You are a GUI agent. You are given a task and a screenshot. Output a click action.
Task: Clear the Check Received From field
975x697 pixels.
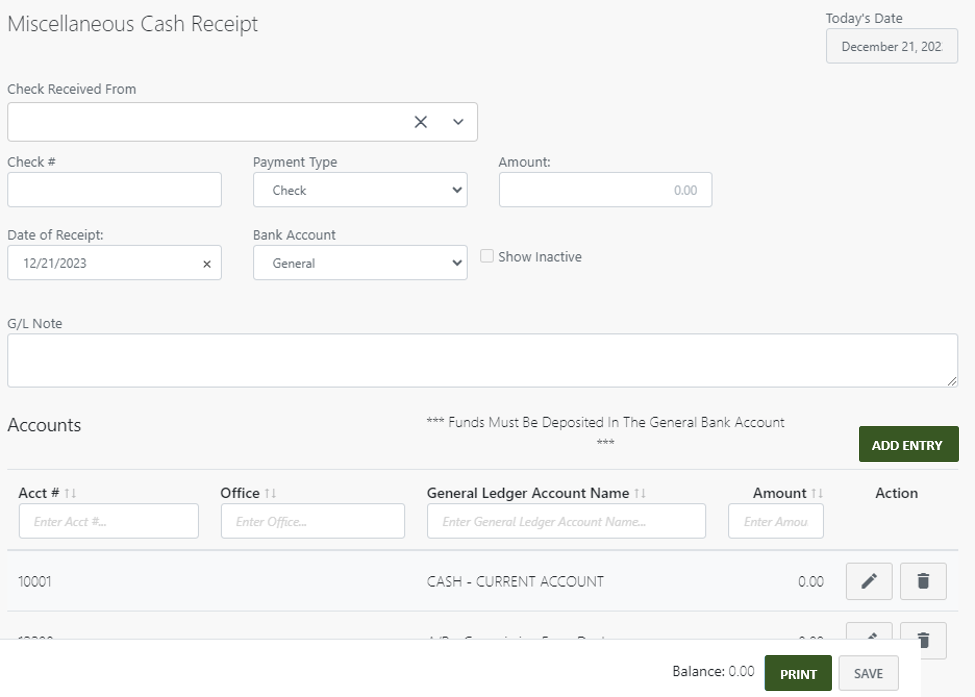pyautogui.click(x=419, y=121)
